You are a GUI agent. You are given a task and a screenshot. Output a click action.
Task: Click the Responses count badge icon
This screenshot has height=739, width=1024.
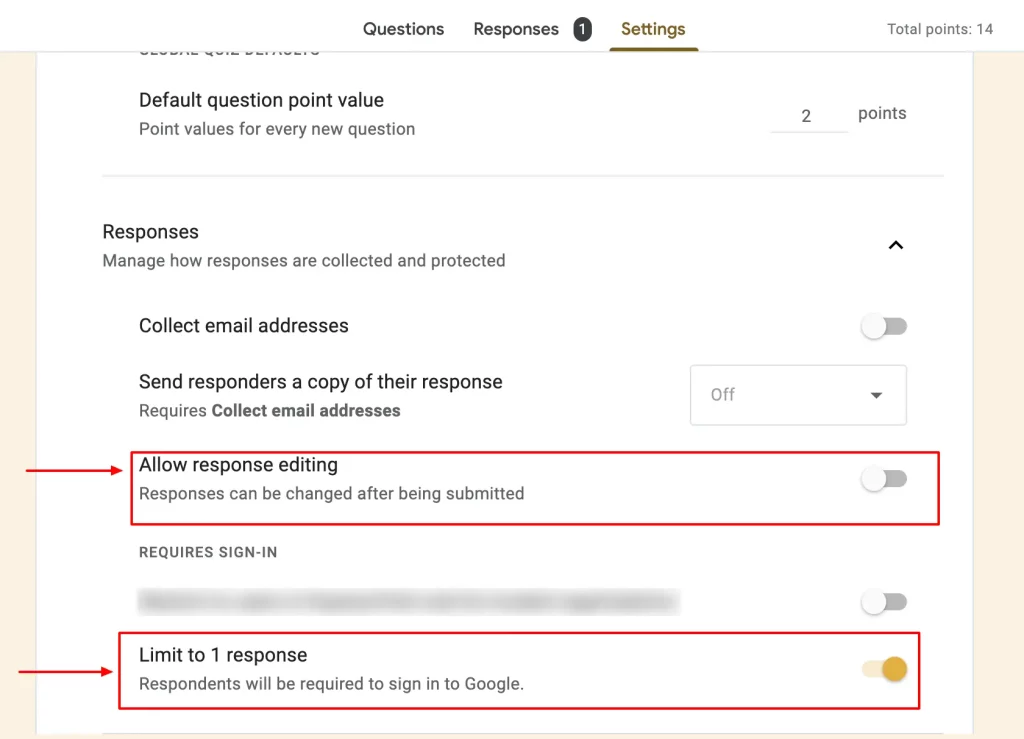pyautogui.click(x=581, y=29)
